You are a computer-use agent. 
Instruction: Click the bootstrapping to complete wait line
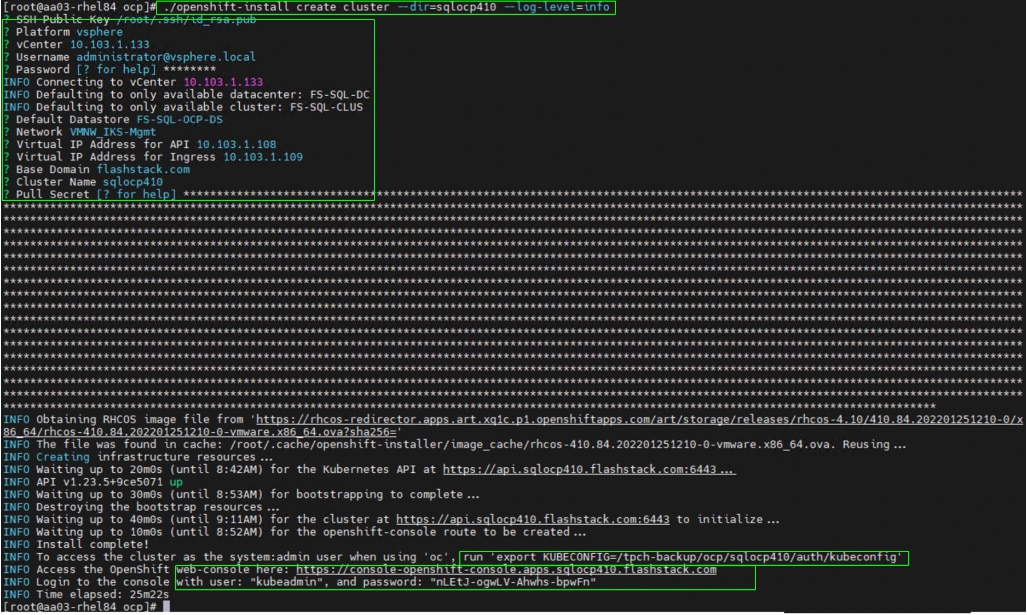241,494
